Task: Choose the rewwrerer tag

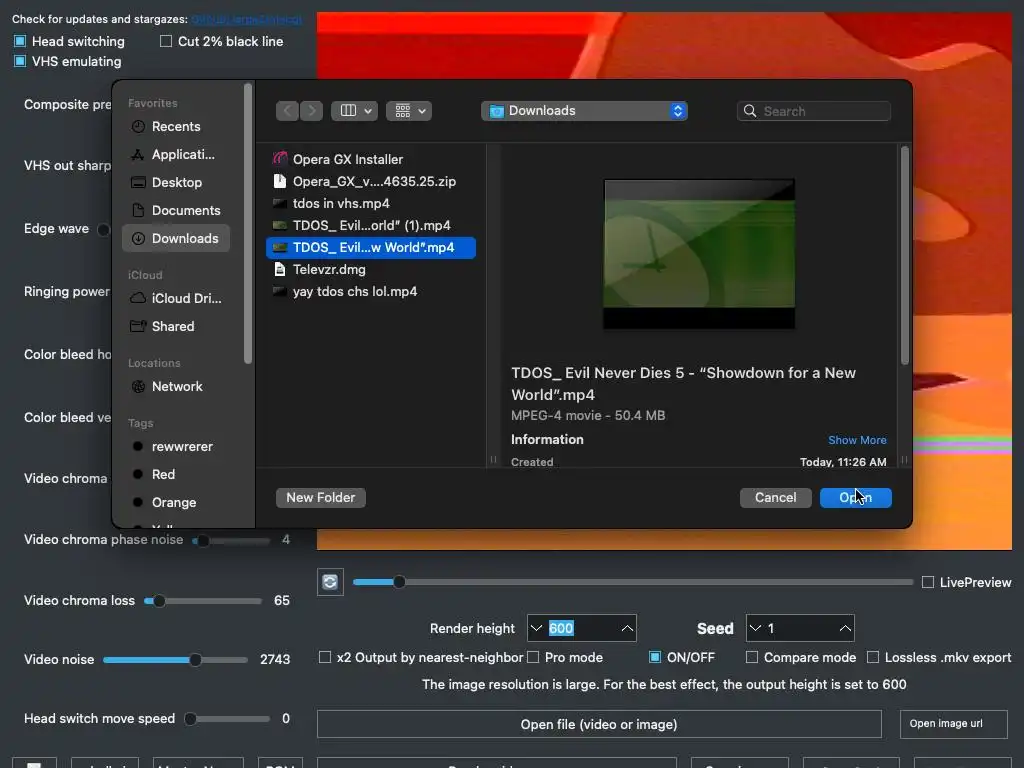Action: tap(176, 447)
